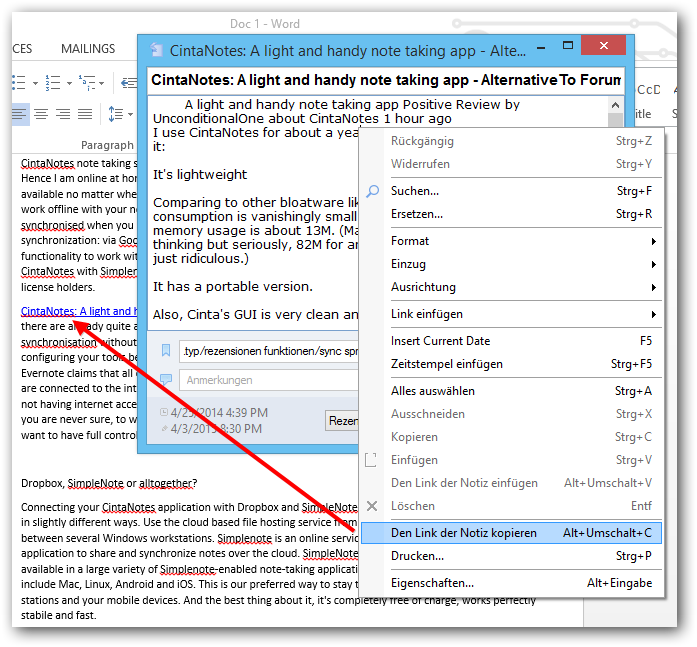The image size is (697, 647).
Task: Open the Numbering dropdown arrow
Action: pyautogui.click(x=69, y=83)
